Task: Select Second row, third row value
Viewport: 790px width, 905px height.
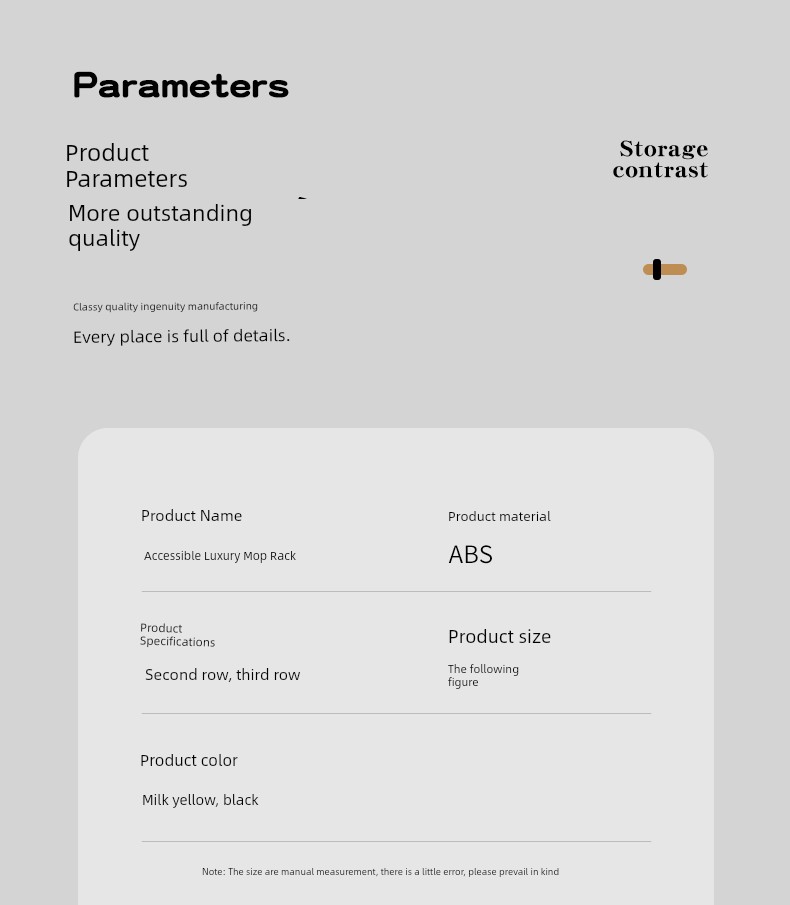Action: (x=222, y=675)
